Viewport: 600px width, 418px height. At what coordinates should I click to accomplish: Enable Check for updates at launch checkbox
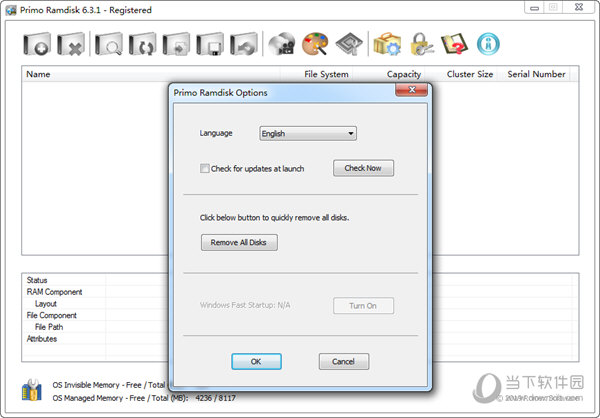(x=205, y=168)
